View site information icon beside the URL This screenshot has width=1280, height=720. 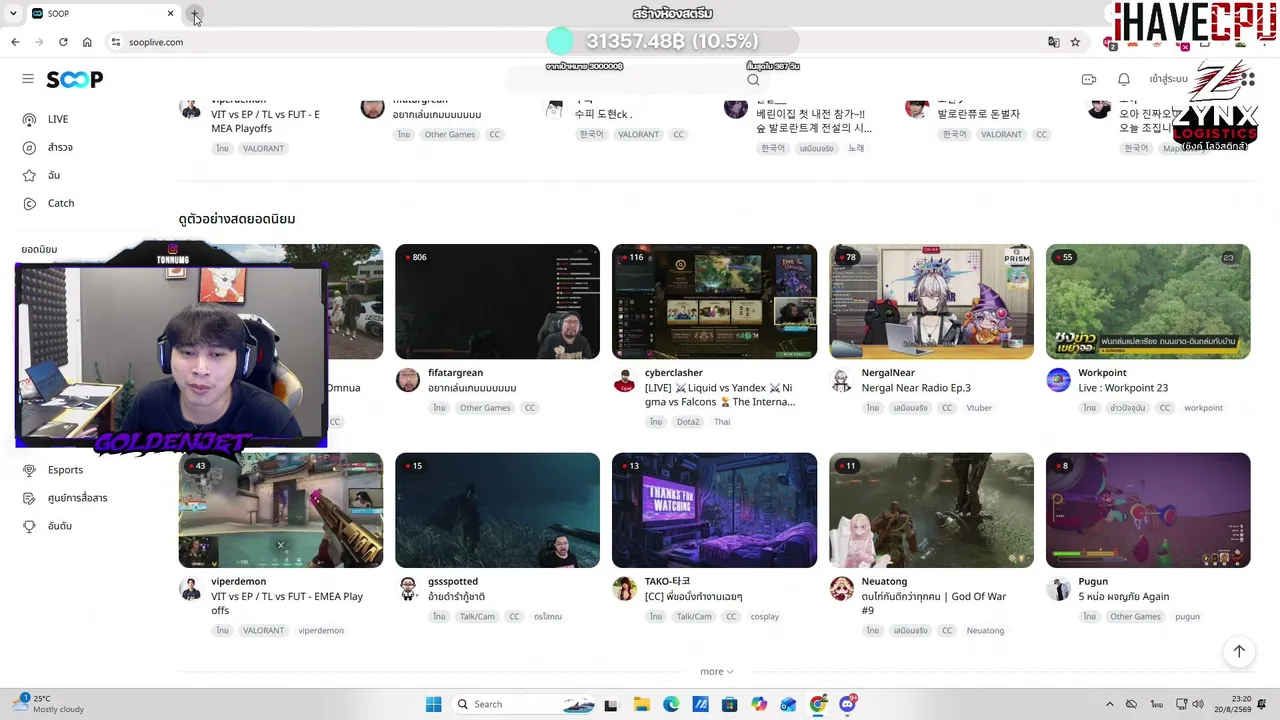pyautogui.click(x=116, y=42)
